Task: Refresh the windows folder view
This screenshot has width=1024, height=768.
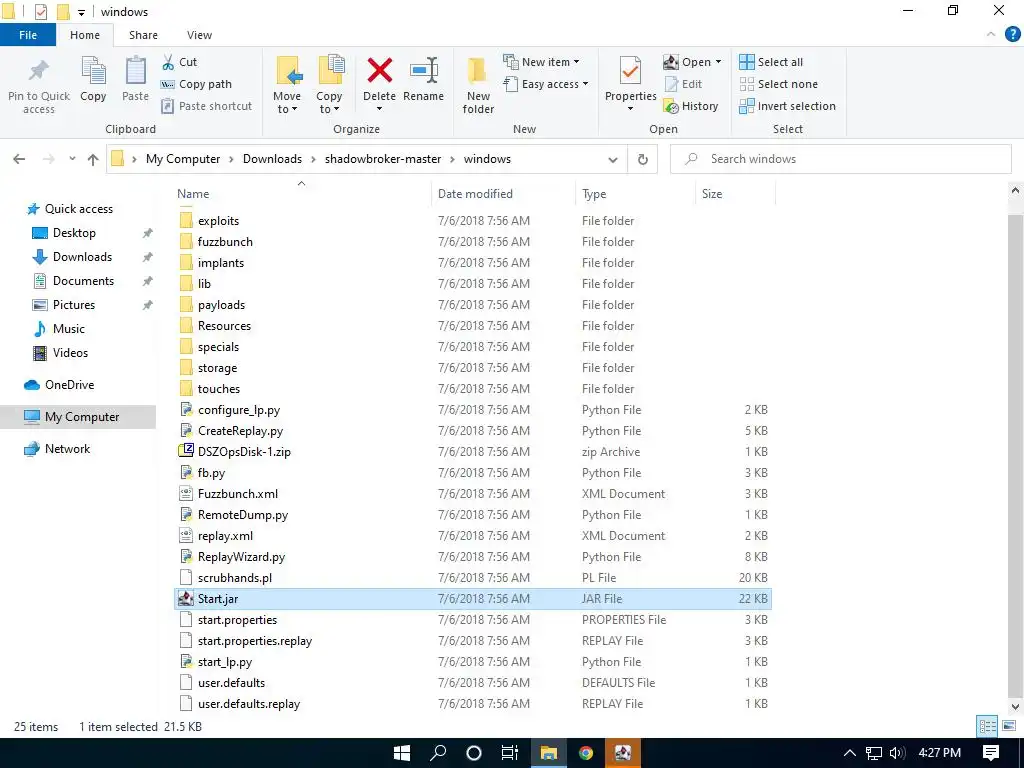Action: (x=643, y=159)
